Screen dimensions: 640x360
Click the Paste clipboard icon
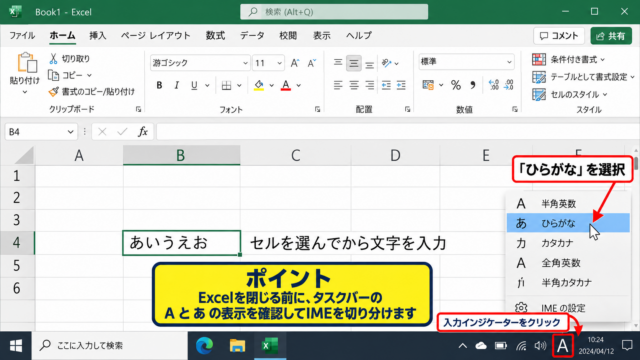tap(27, 63)
